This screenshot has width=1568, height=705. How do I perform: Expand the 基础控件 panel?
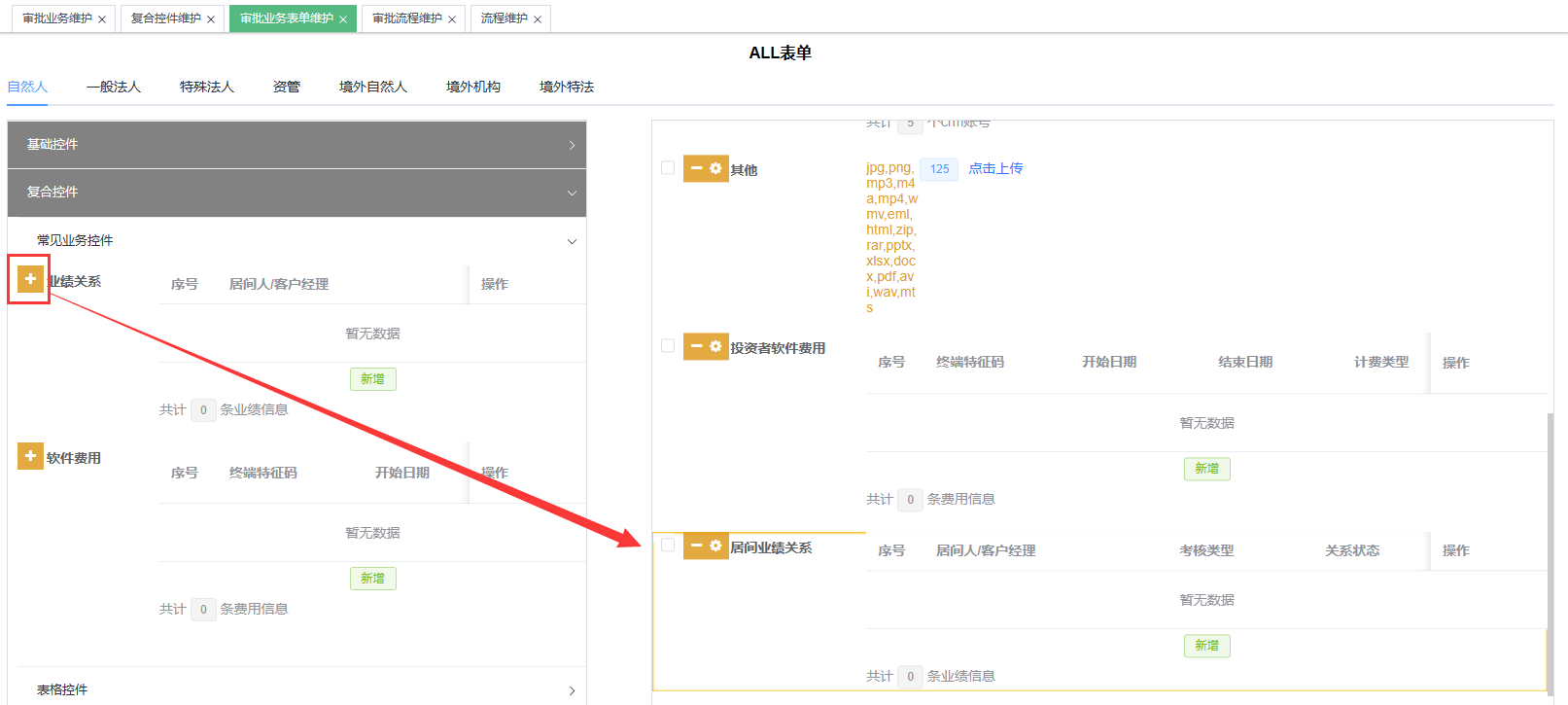coord(296,145)
